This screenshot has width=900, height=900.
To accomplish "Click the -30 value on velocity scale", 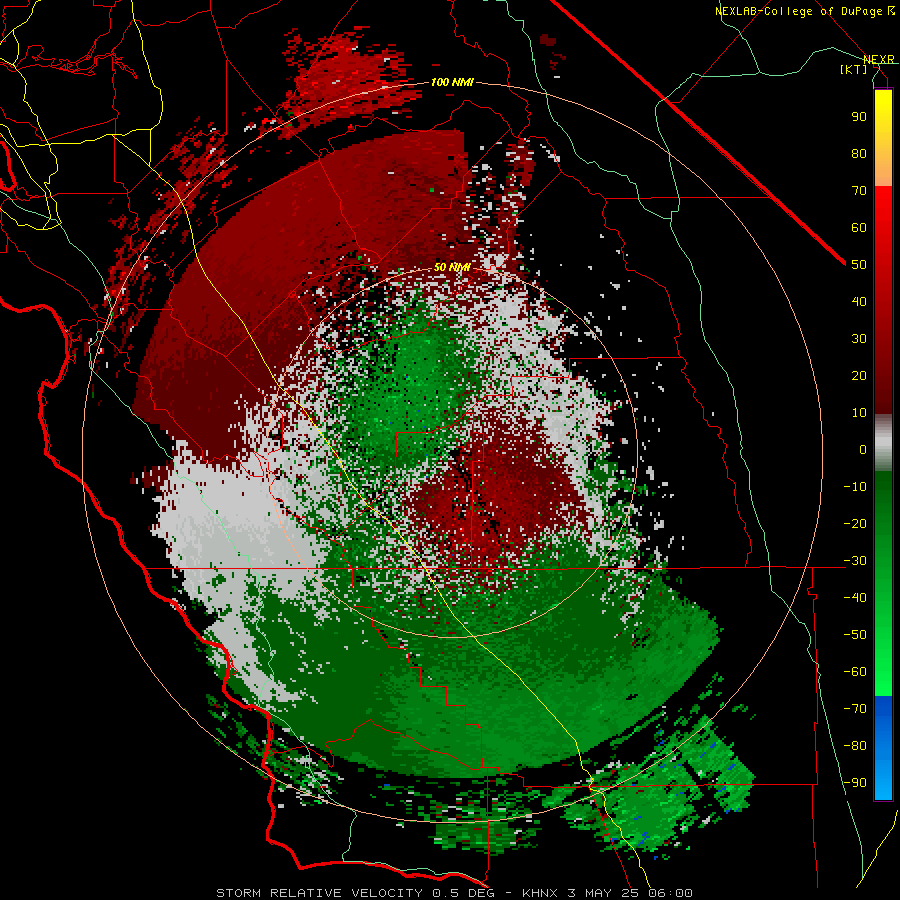I will tap(855, 561).
